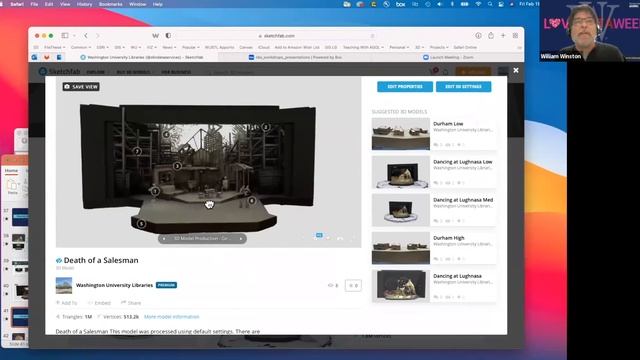This screenshot has width=640, height=360.
Task: Go forward in Safari
Action: (97, 36)
